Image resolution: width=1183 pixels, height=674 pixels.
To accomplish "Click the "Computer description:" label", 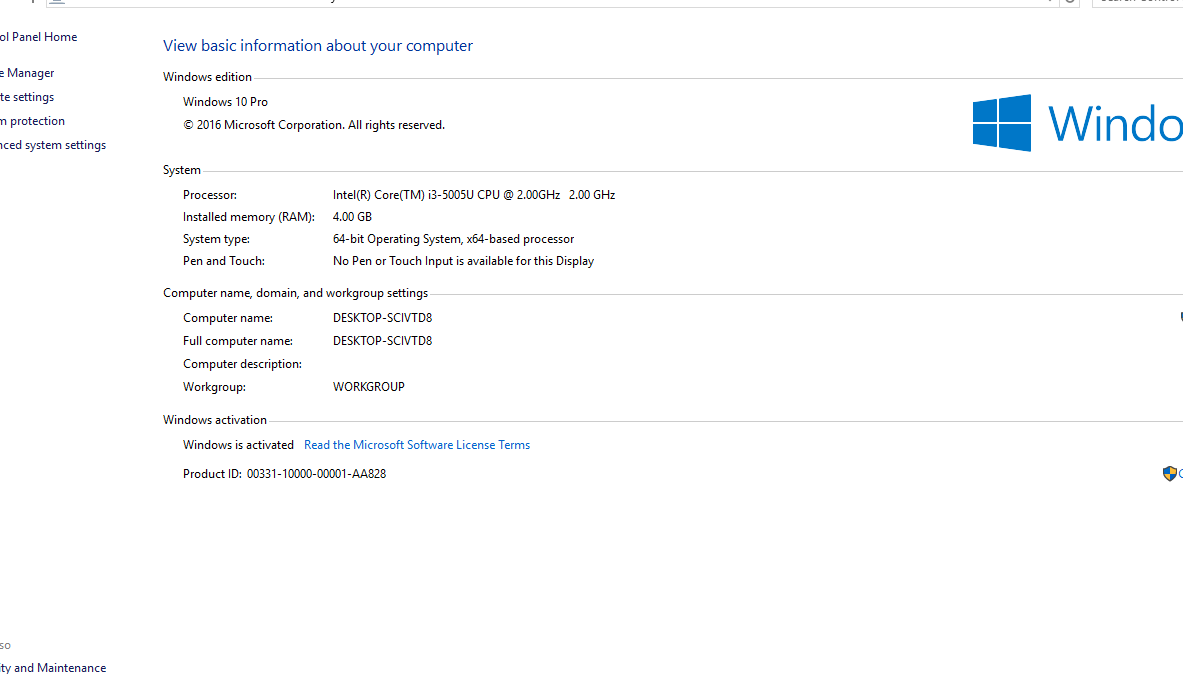I will (x=242, y=364).
